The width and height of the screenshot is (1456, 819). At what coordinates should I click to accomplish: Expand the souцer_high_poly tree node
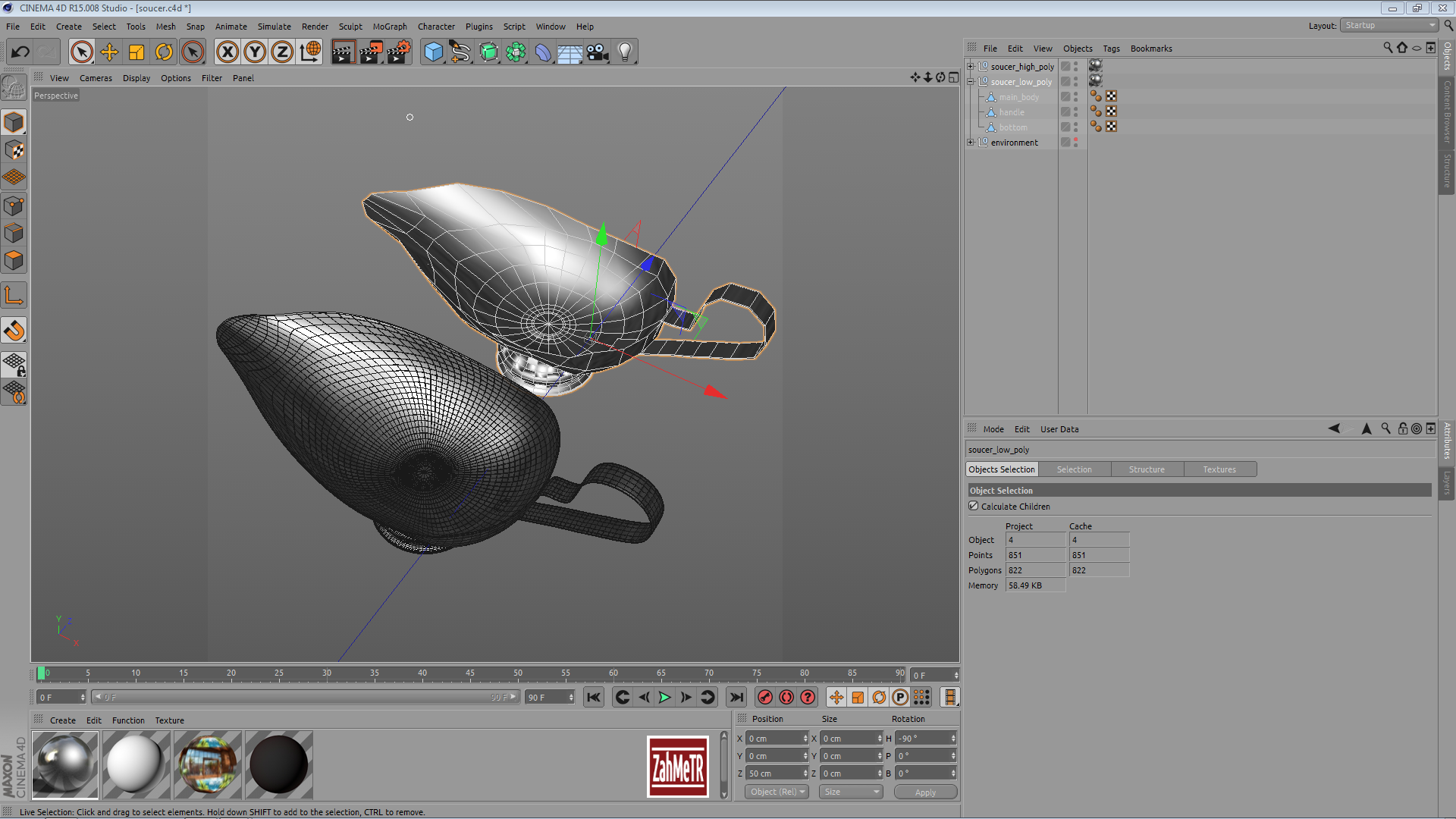point(971,67)
